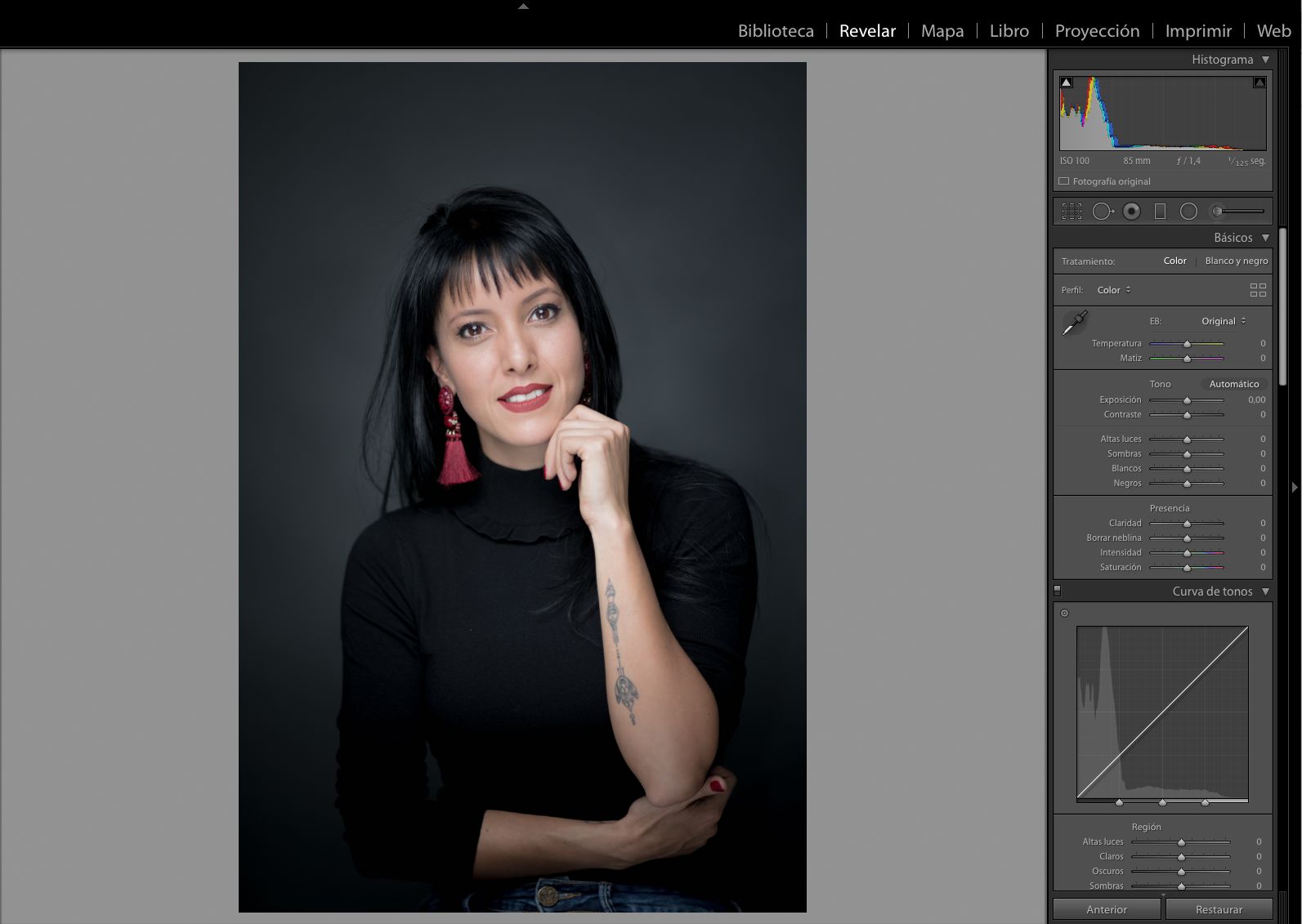Click the Negros slider handle
The width and height of the screenshot is (1302, 924).
click(1187, 484)
